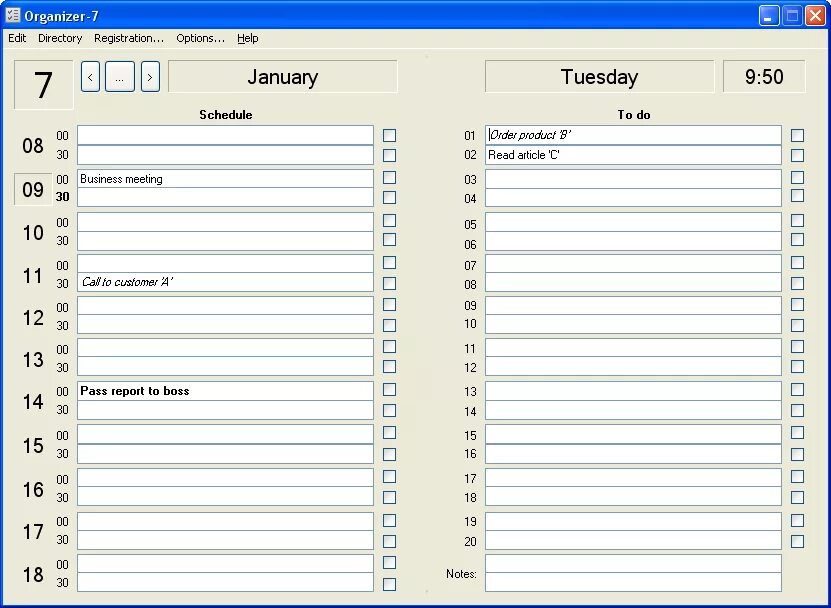Open the date picker ellipsis button

pos(120,77)
